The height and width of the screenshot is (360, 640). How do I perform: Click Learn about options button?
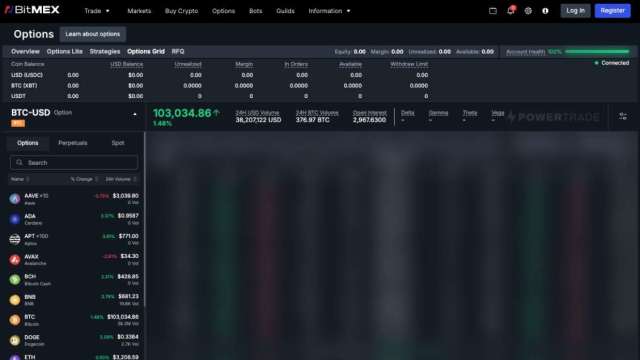pyautogui.click(x=93, y=34)
